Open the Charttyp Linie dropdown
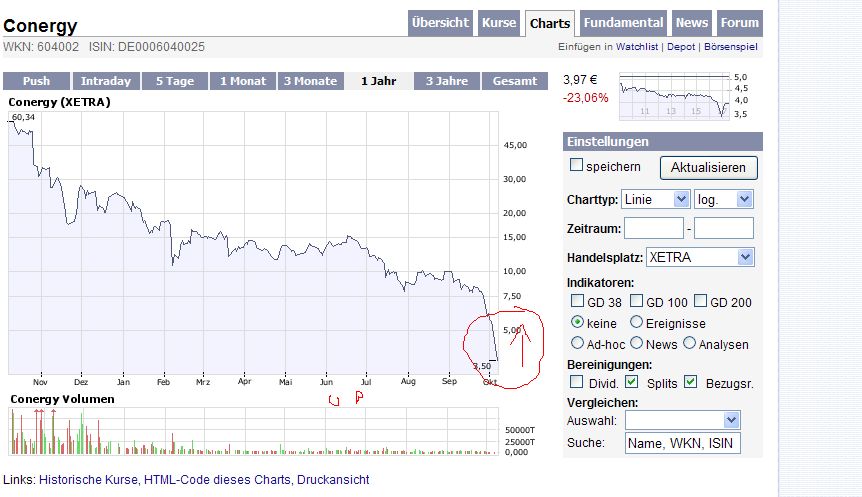This screenshot has width=862, height=497. (655, 200)
